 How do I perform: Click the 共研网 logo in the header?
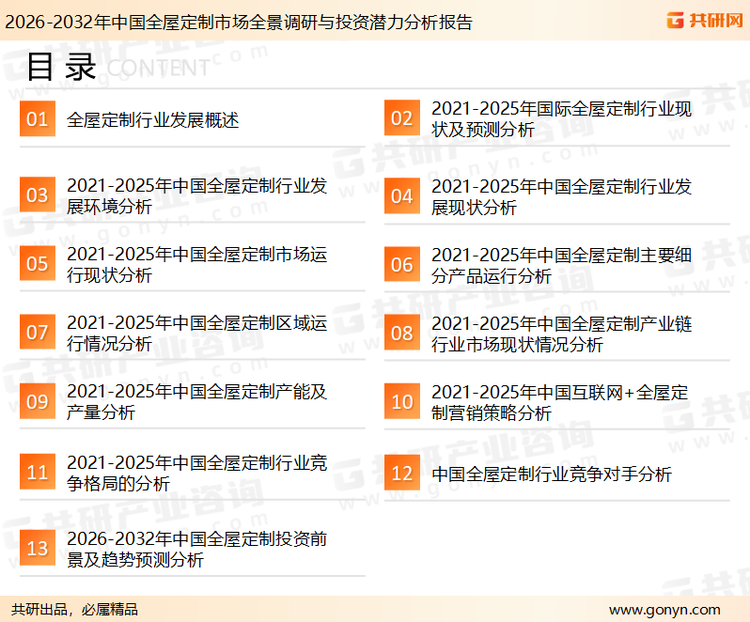pos(705,20)
